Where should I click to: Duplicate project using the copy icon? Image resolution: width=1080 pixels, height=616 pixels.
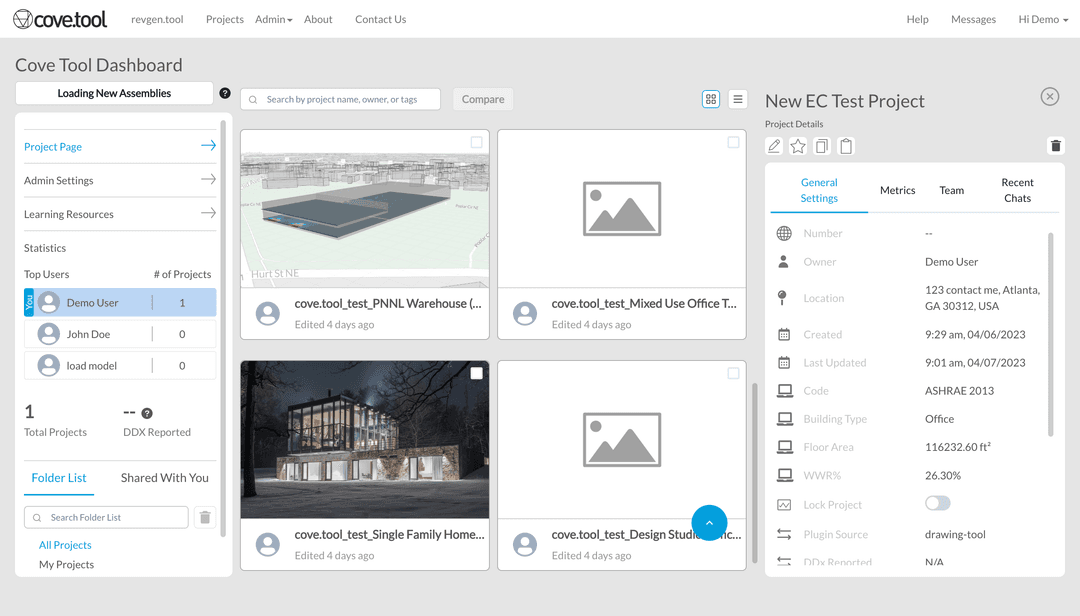tap(822, 146)
